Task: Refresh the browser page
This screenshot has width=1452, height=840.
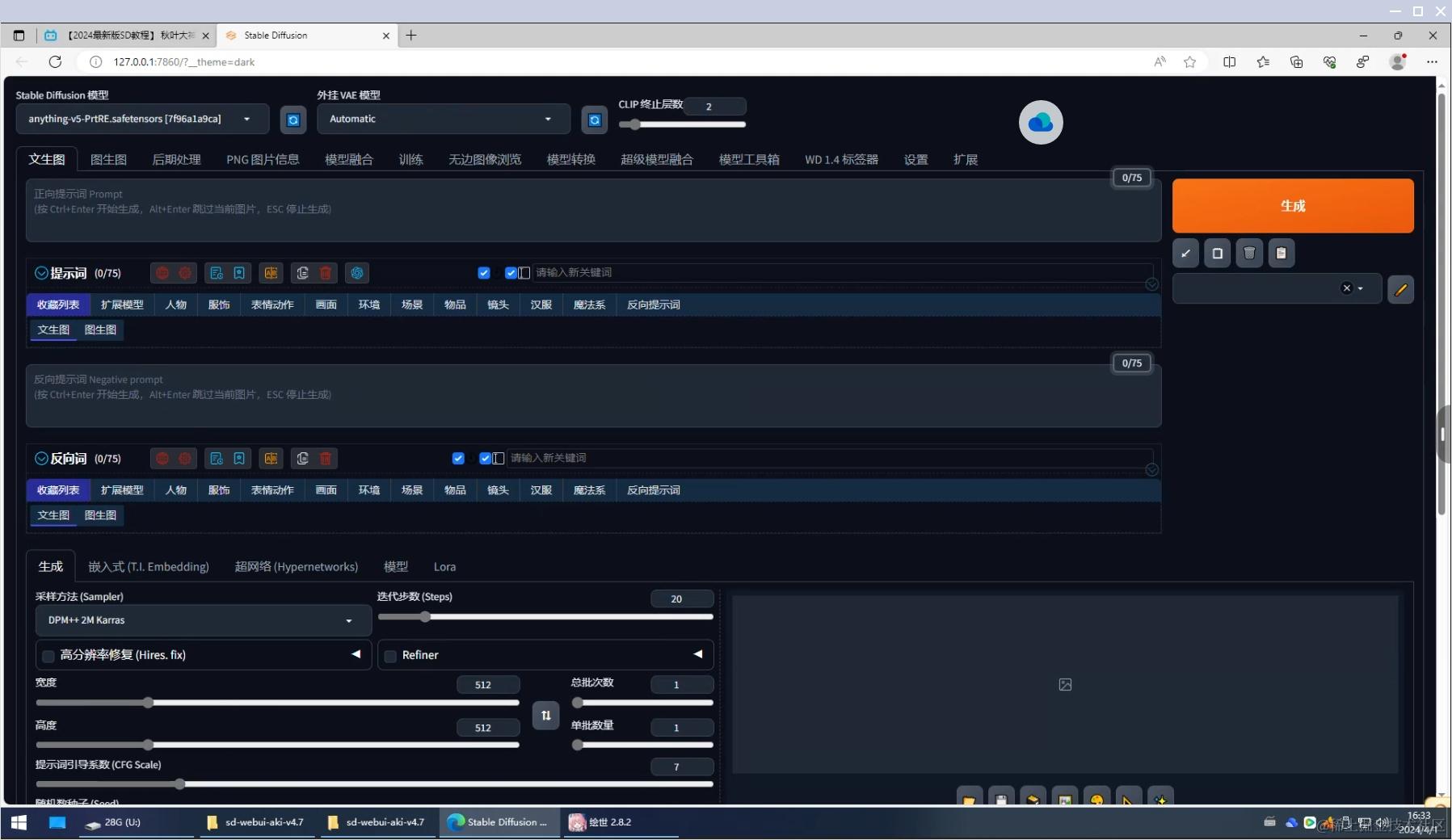Action: point(55,61)
